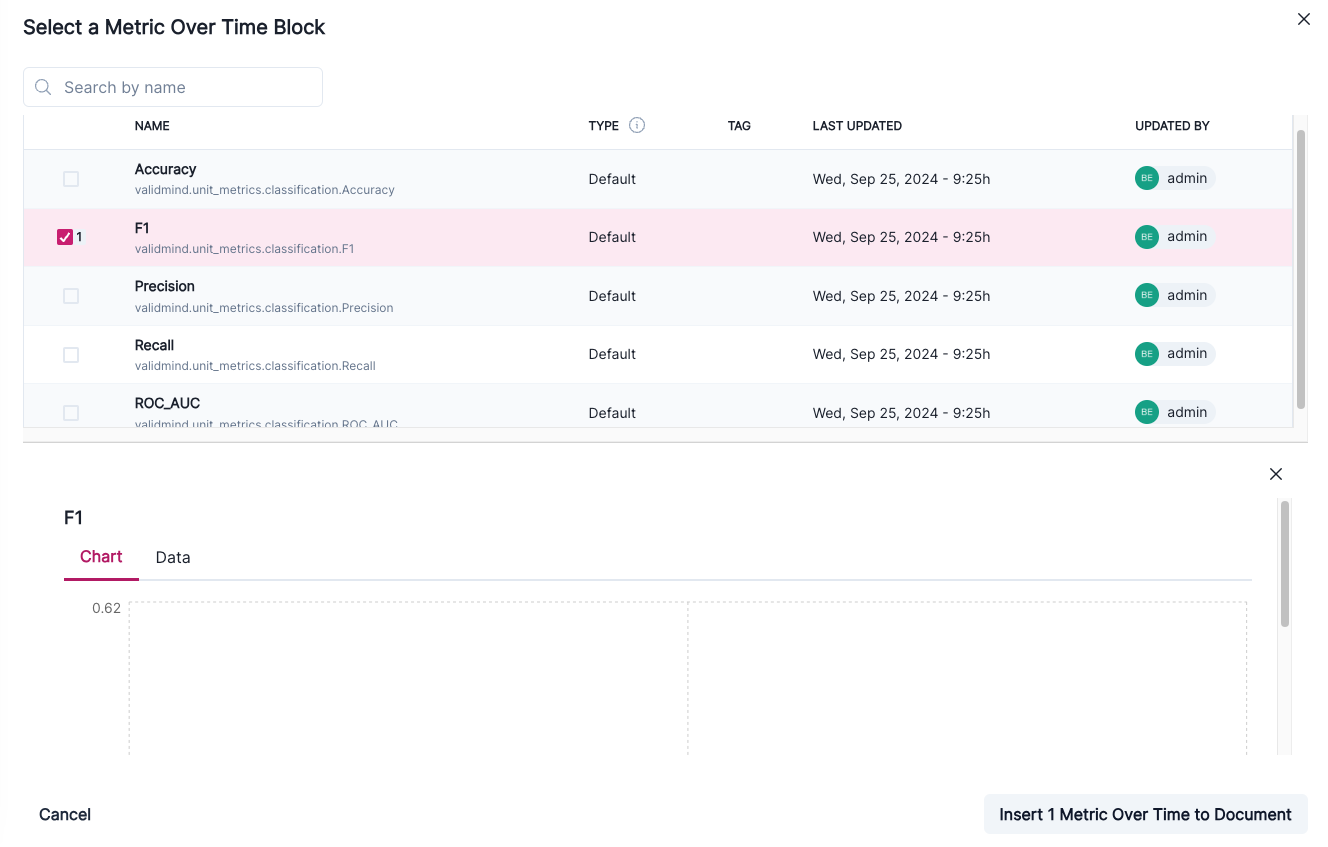Close the Select a Metric dialog
This screenshot has height=847, width=1328.
[1303, 19]
